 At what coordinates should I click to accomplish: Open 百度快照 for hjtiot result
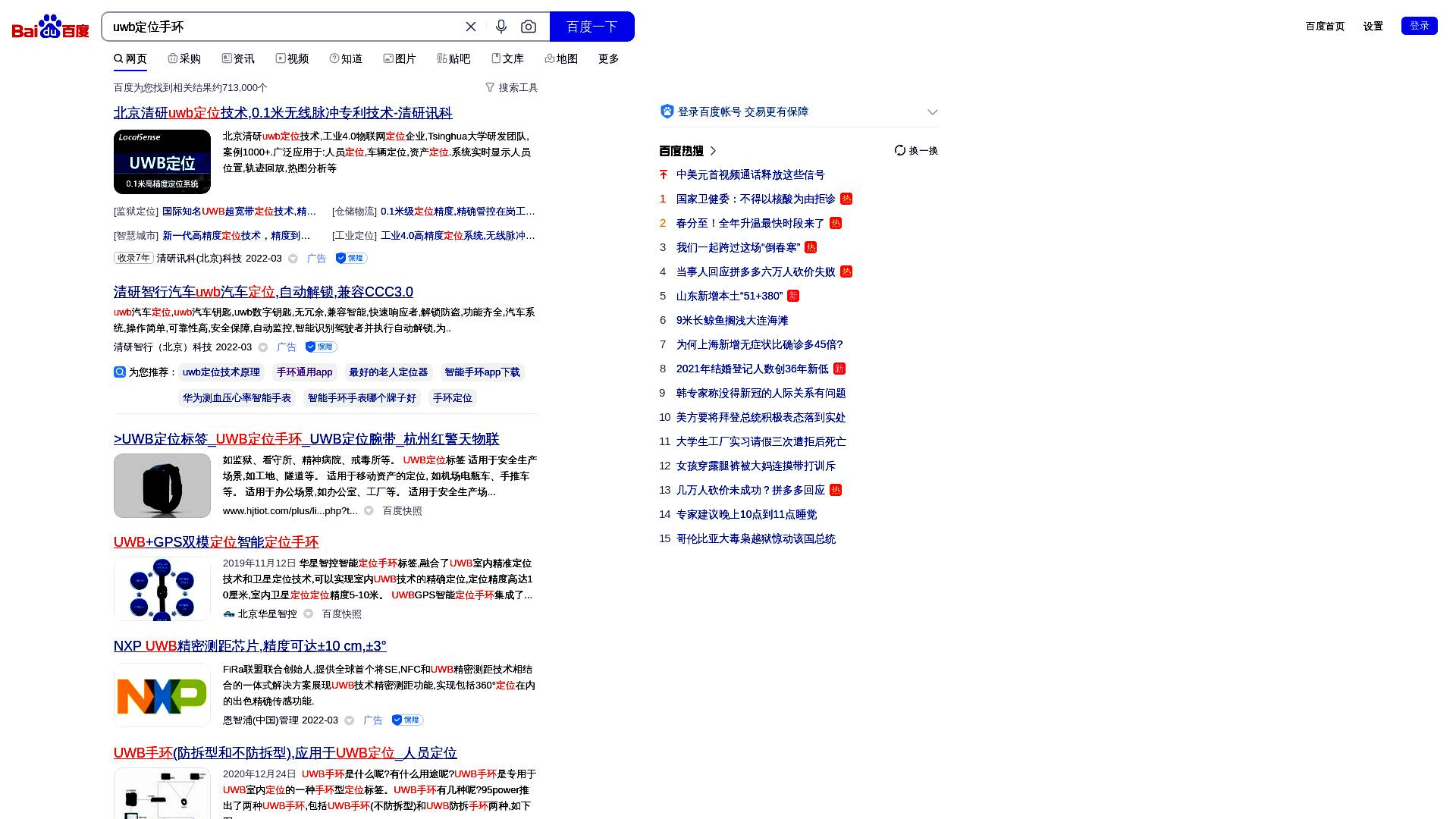[402, 511]
